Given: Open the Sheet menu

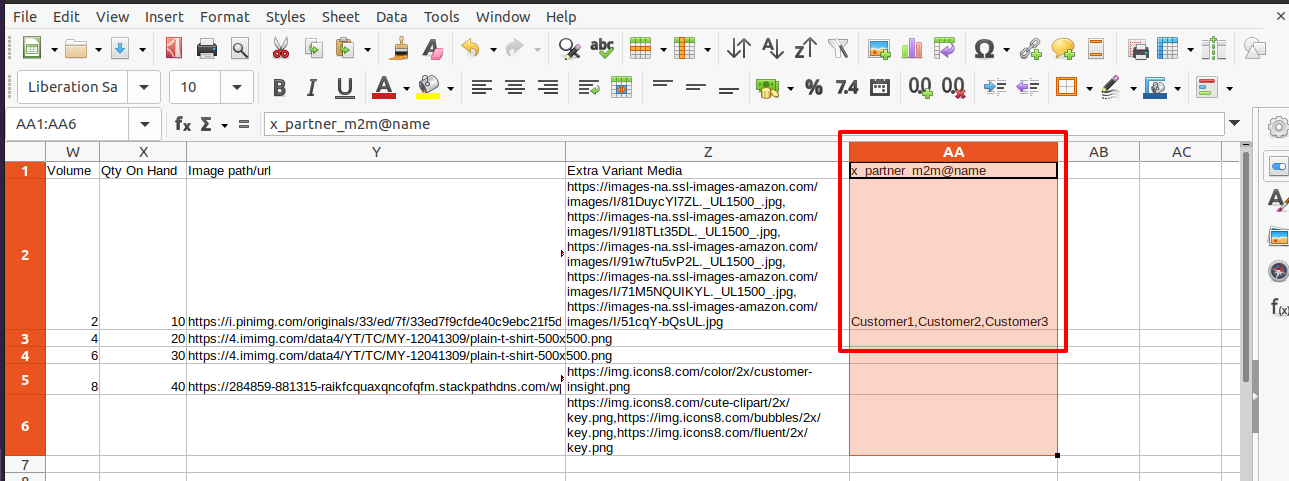Looking at the screenshot, I should [x=341, y=16].
